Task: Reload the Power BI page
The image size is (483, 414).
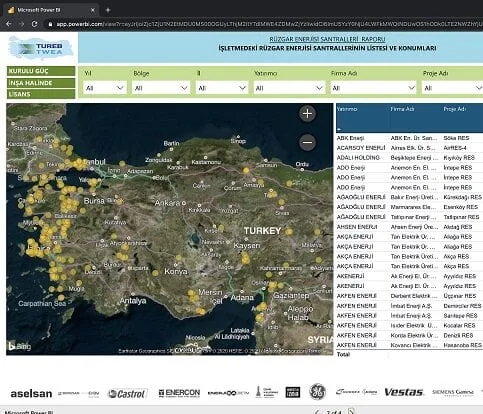Action: [34, 24]
